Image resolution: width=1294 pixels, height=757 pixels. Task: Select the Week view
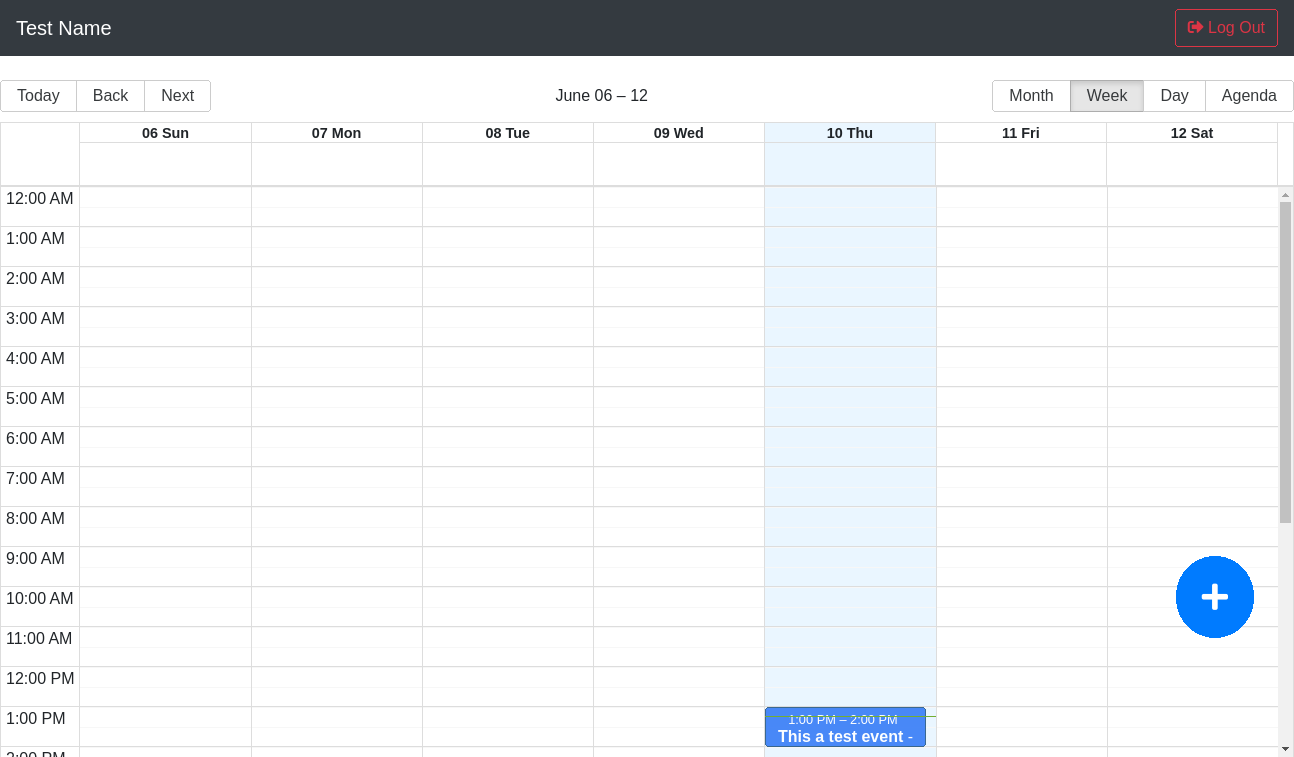pos(1107,96)
